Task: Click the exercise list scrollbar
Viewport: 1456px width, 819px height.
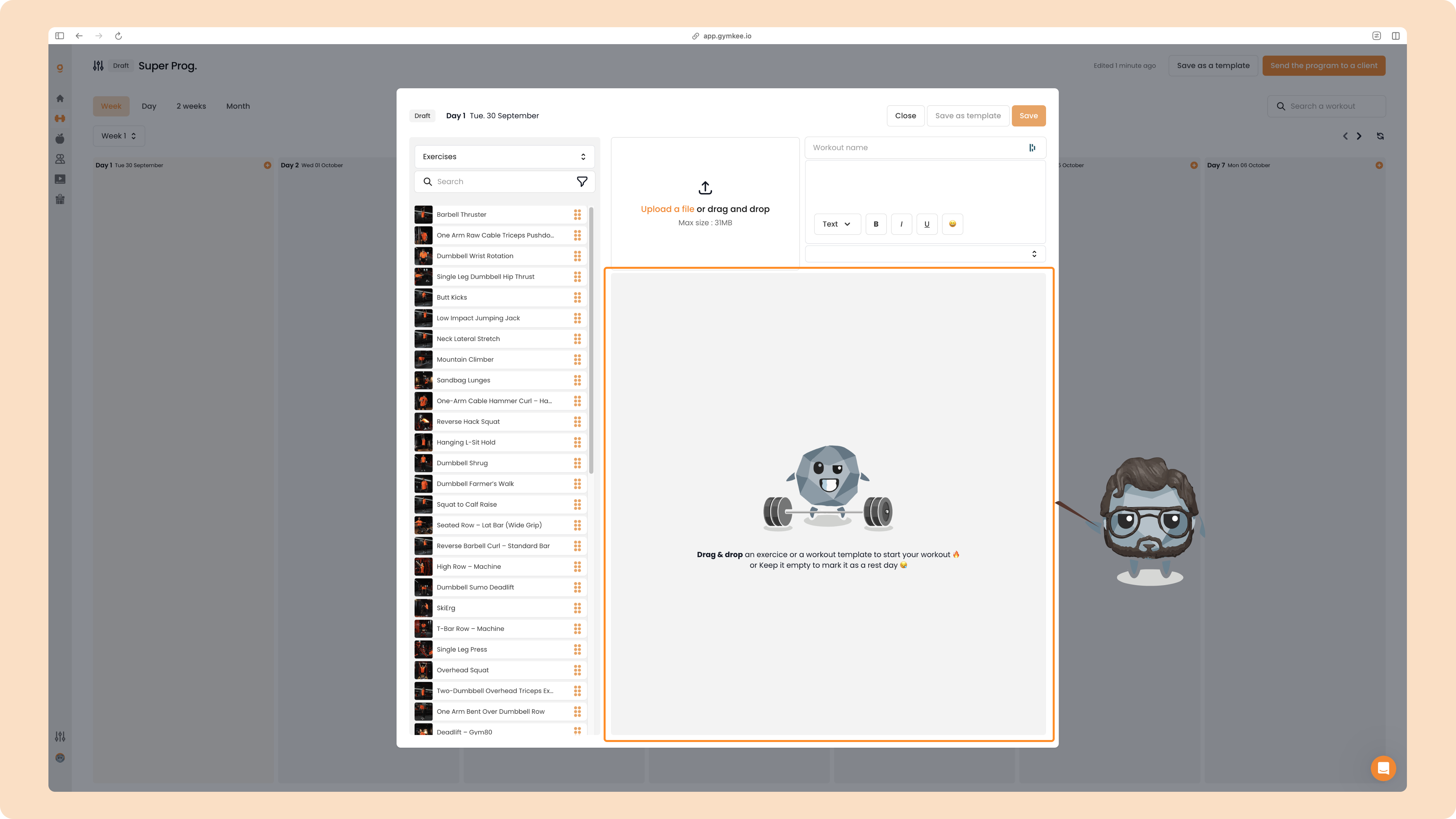Action: pos(591,340)
